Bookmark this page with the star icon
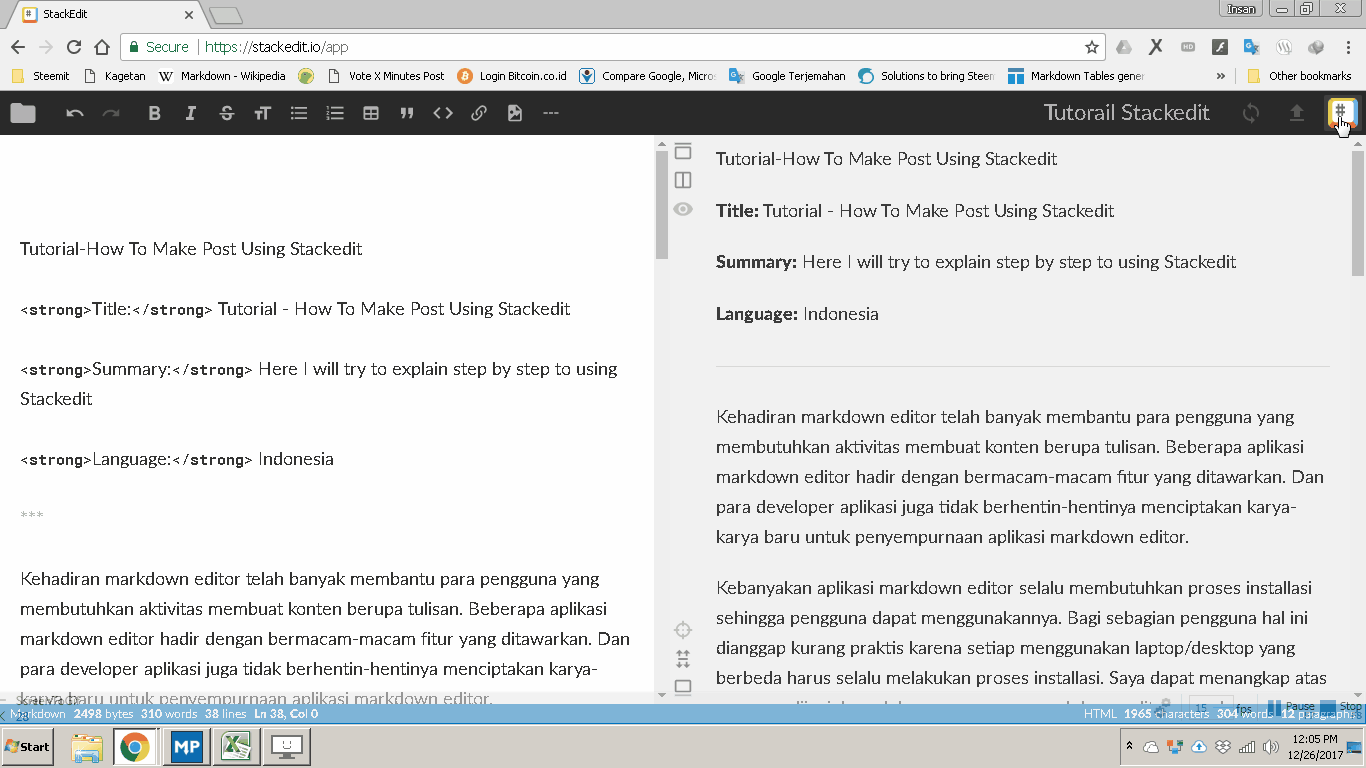 click(x=1092, y=47)
